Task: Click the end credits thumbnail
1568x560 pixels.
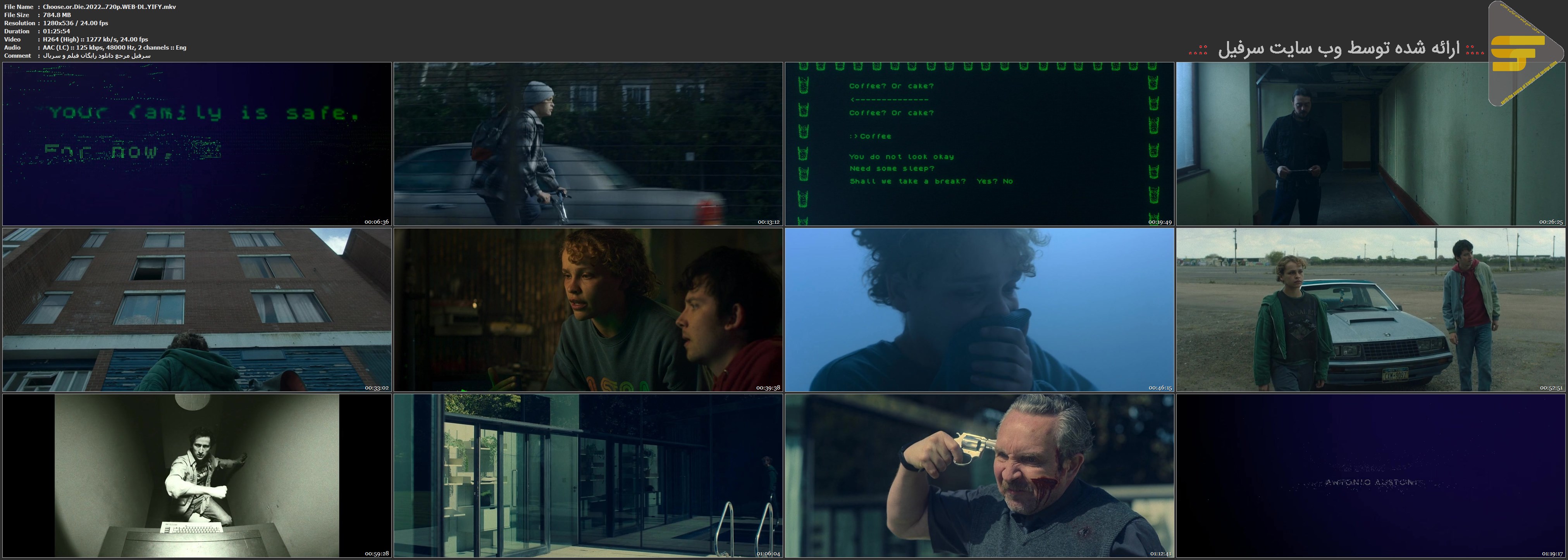Action: [x=1370, y=476]
